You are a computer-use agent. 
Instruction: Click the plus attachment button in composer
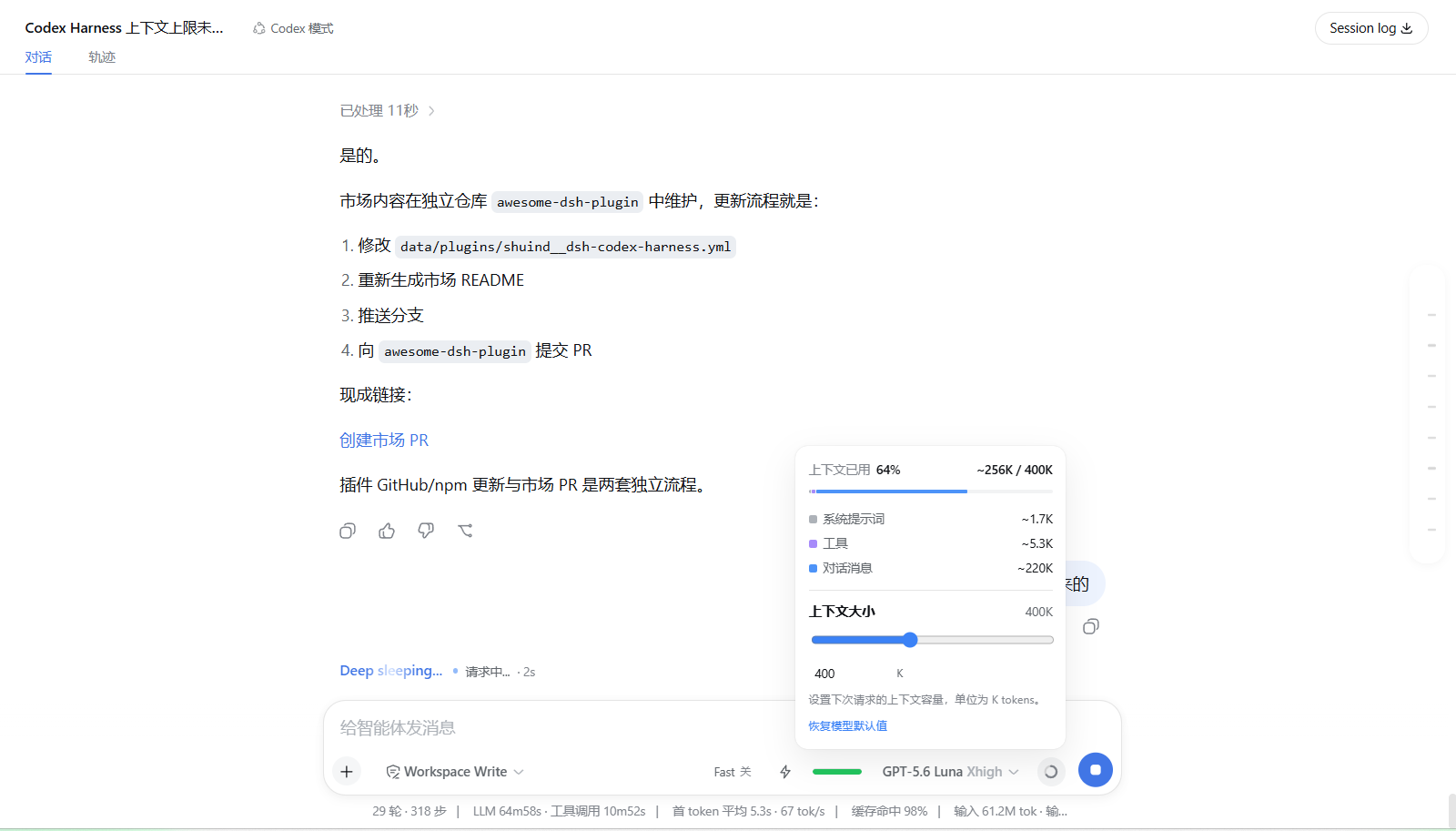347,772
